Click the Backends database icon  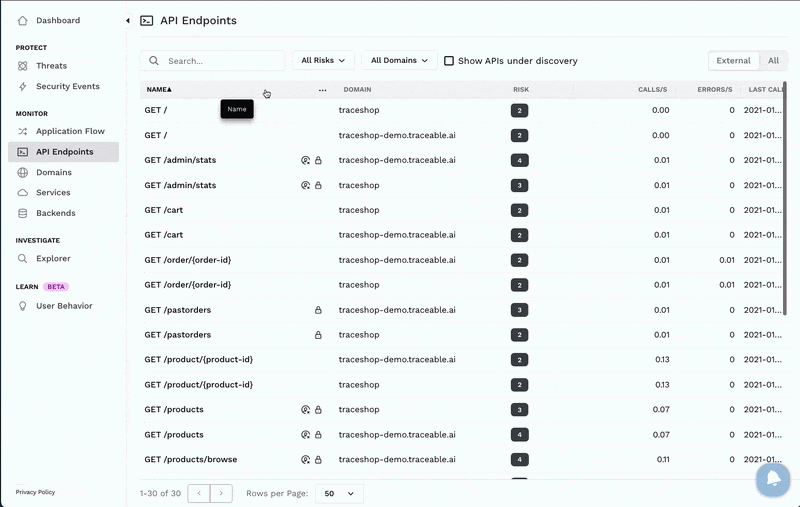(23, 213)
